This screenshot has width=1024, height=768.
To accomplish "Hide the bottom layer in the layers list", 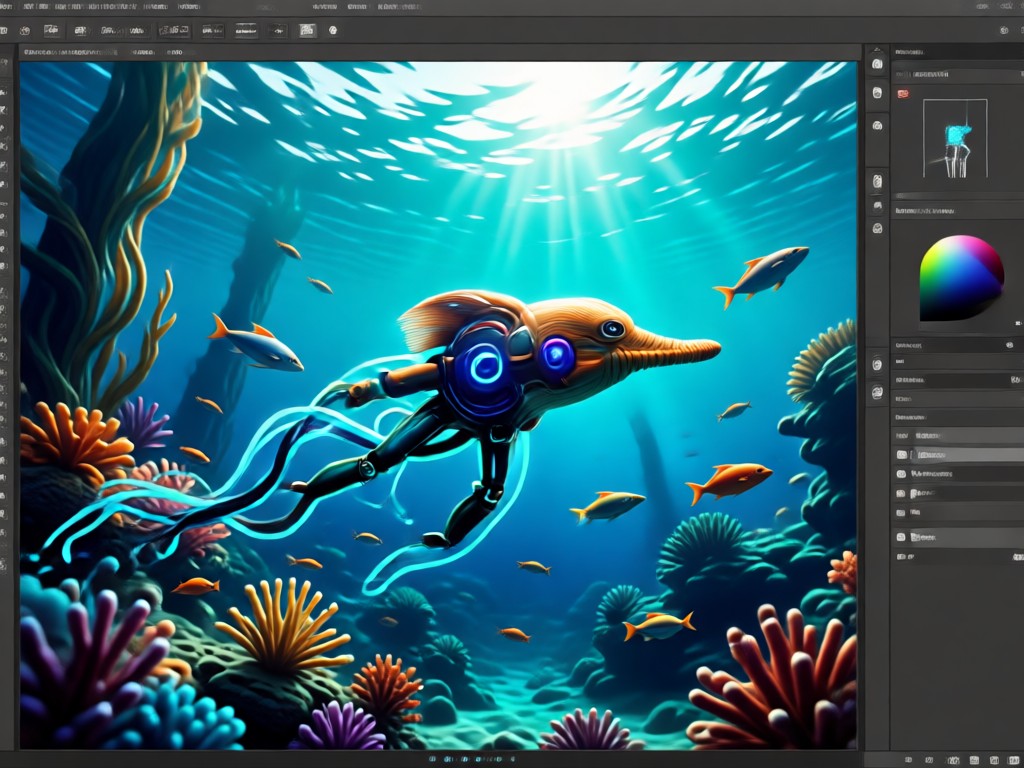I will [x=902, y=537].
